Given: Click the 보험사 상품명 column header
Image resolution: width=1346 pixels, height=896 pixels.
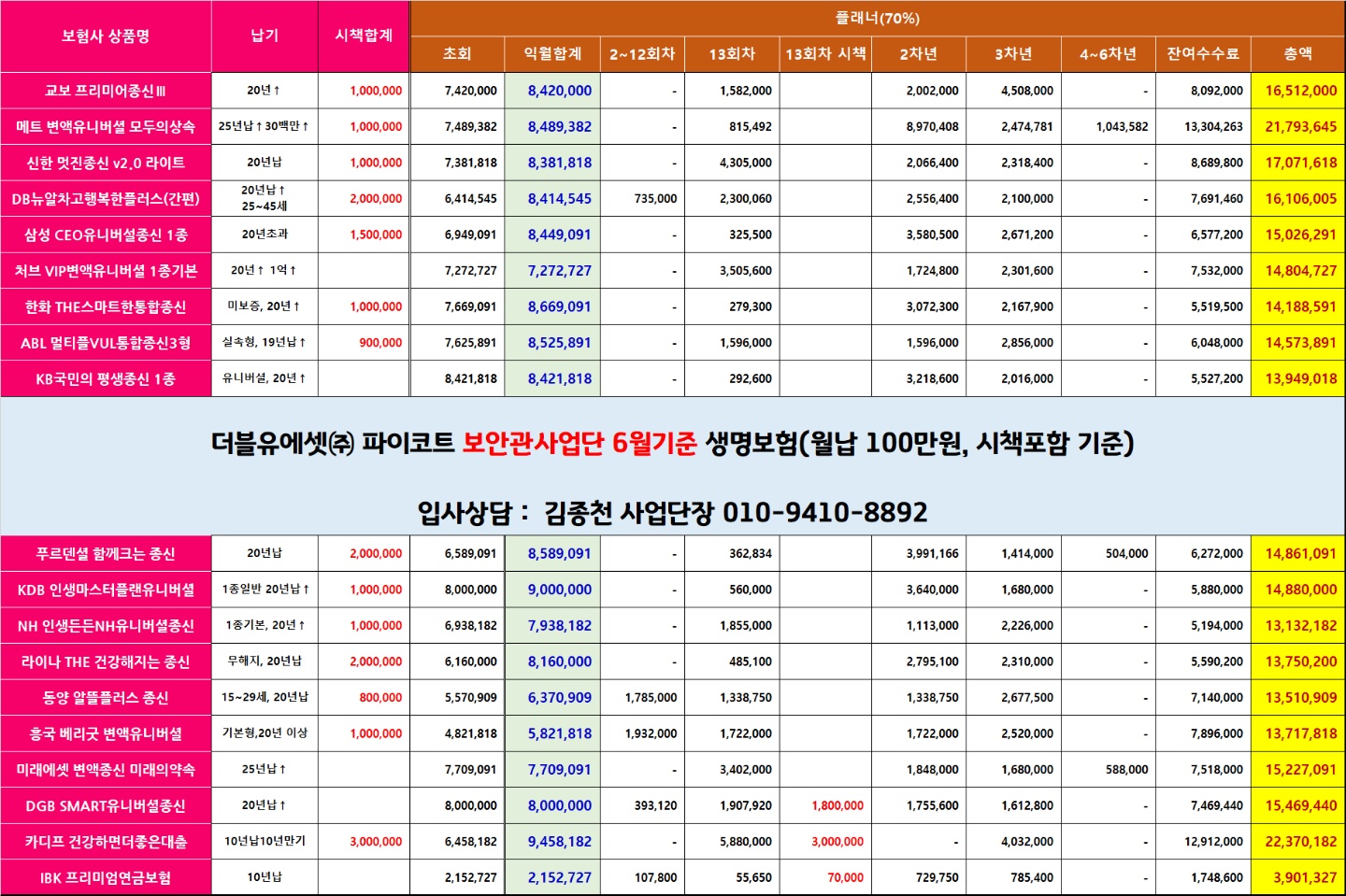Looking at the screenshot, I should point(106,36).
